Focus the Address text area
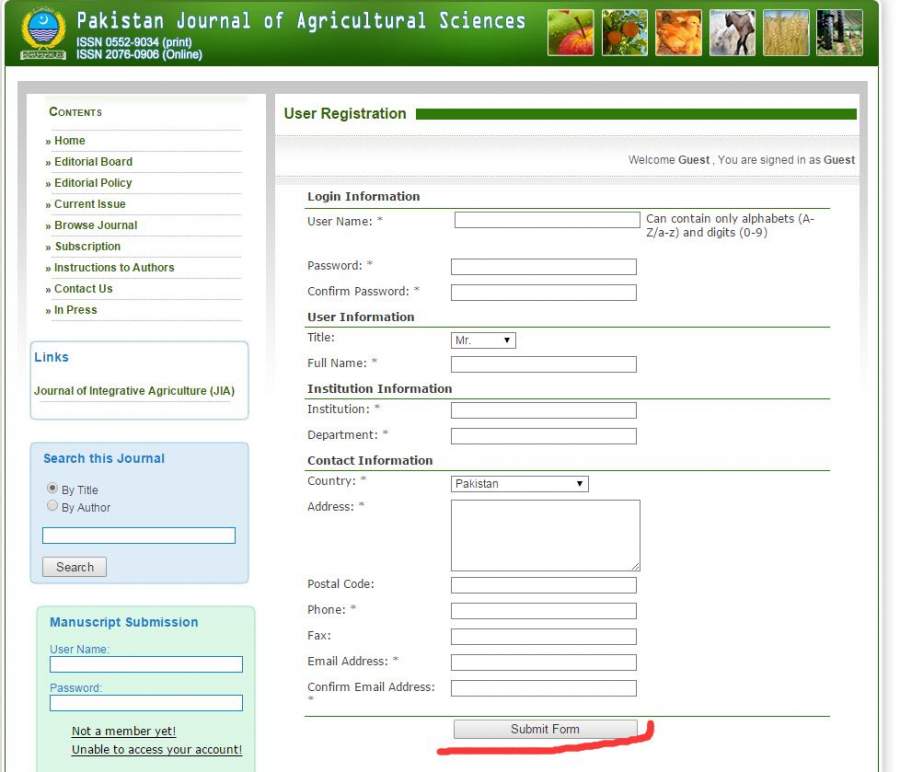Image resolution: width=900 pixels, height=772 pixels. 545,536
